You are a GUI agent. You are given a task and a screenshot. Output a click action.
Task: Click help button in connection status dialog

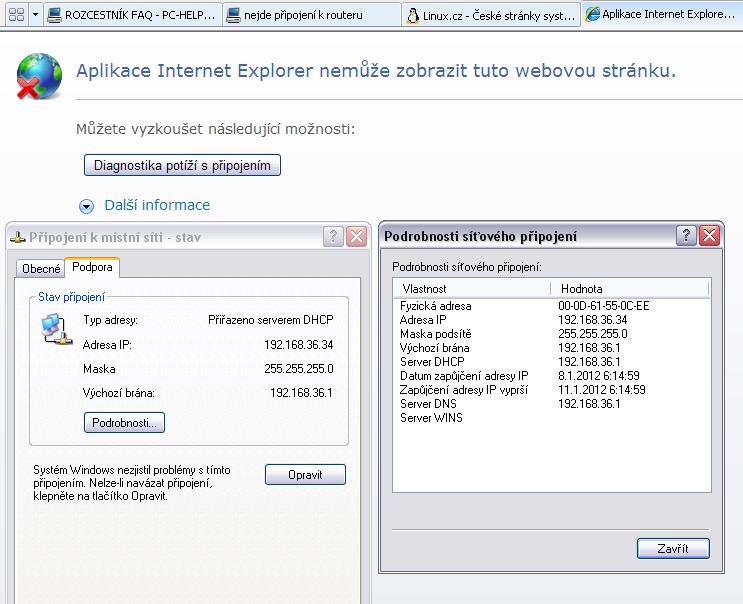click(x=333, y=236)
